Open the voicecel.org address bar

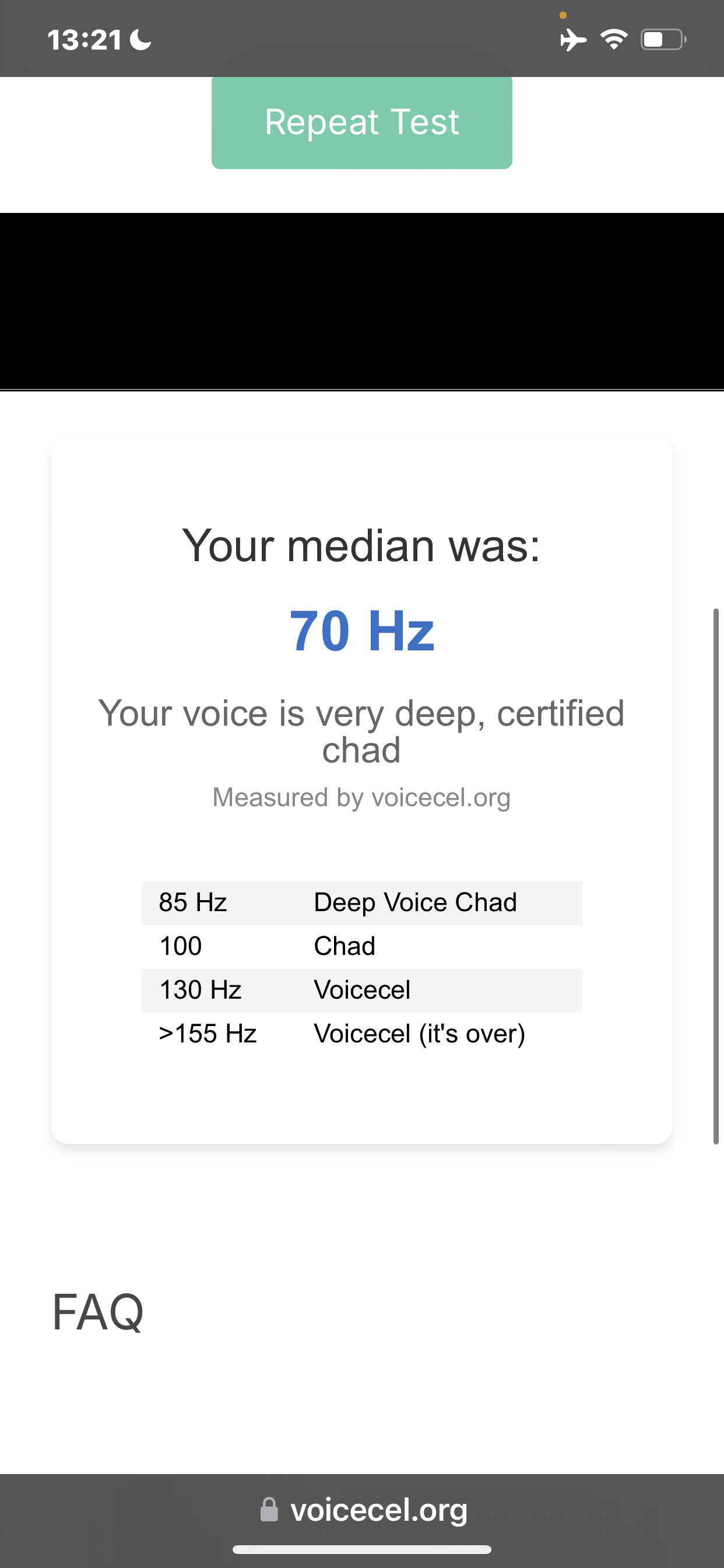[x=377, y=1510]
